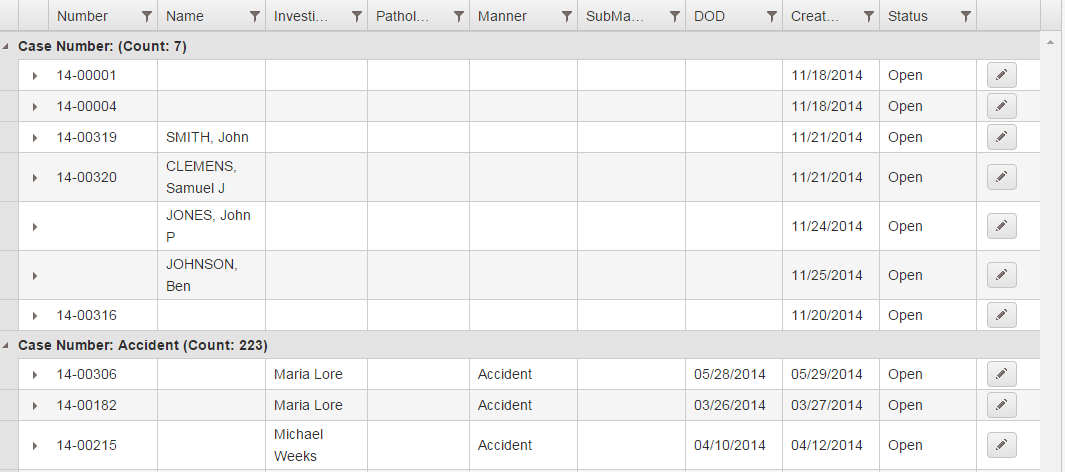The width and height of the screenshot is (1065, 472).
Task: Collapse the Accident (Count: 223) group
Action: pos(8,345)
